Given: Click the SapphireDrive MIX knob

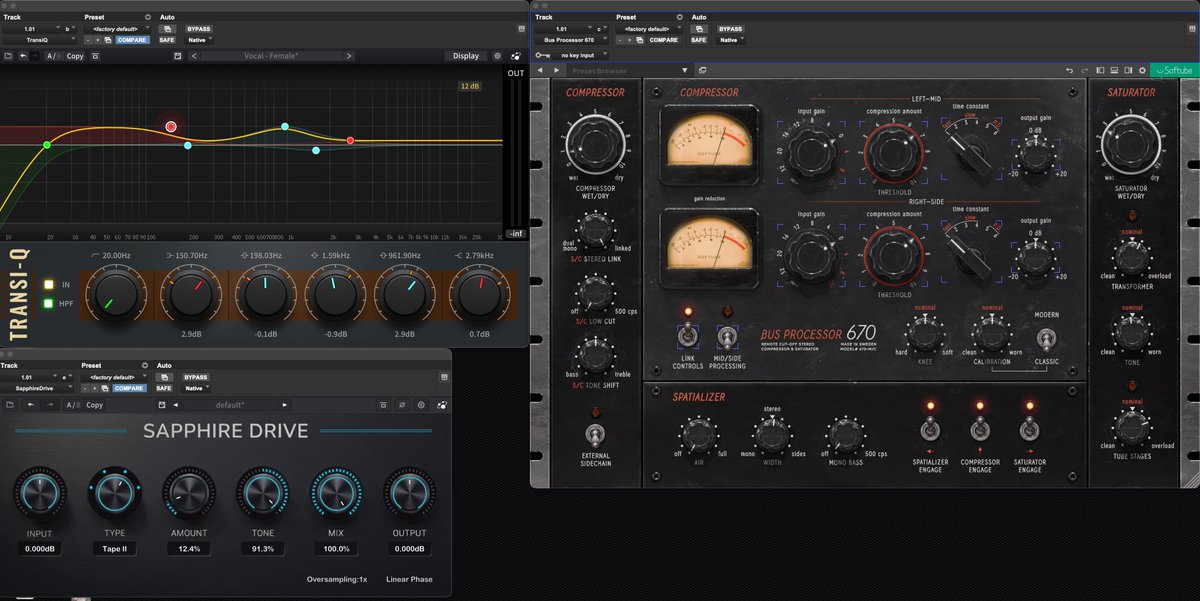Looking at the screenshot, I should 336,494.
